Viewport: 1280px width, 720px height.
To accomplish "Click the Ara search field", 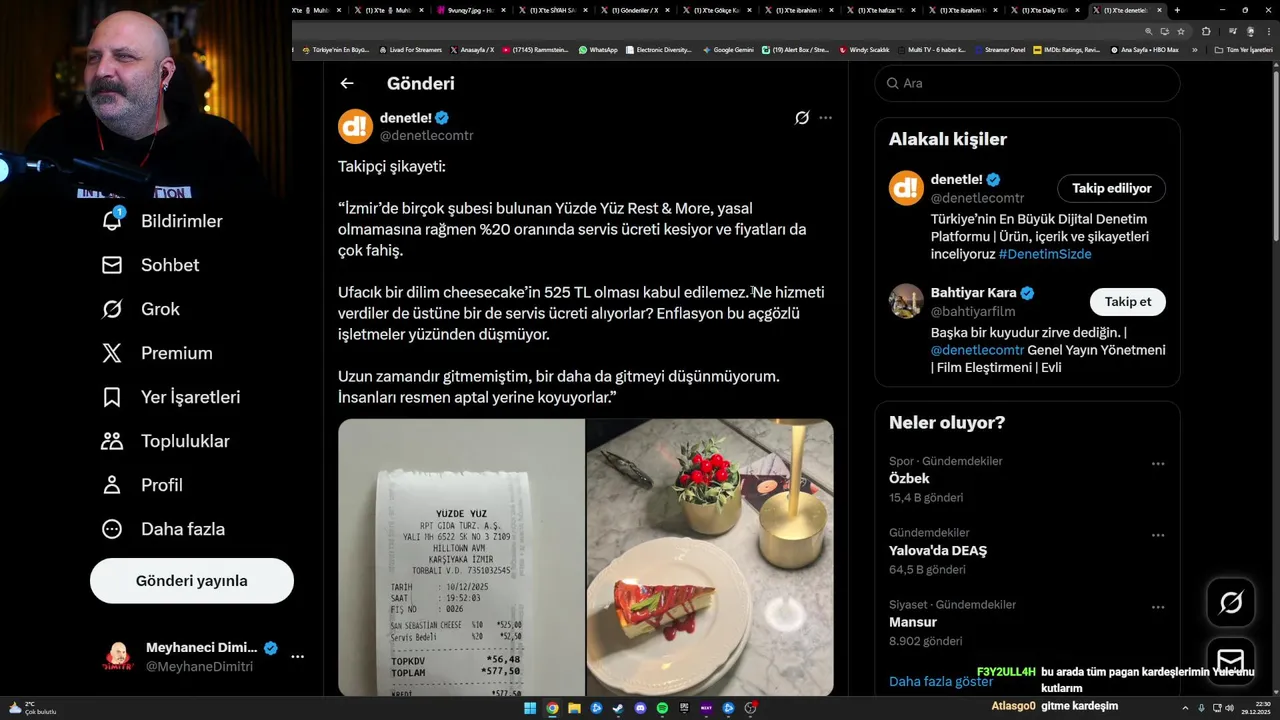I will (x=1027, y=84).
